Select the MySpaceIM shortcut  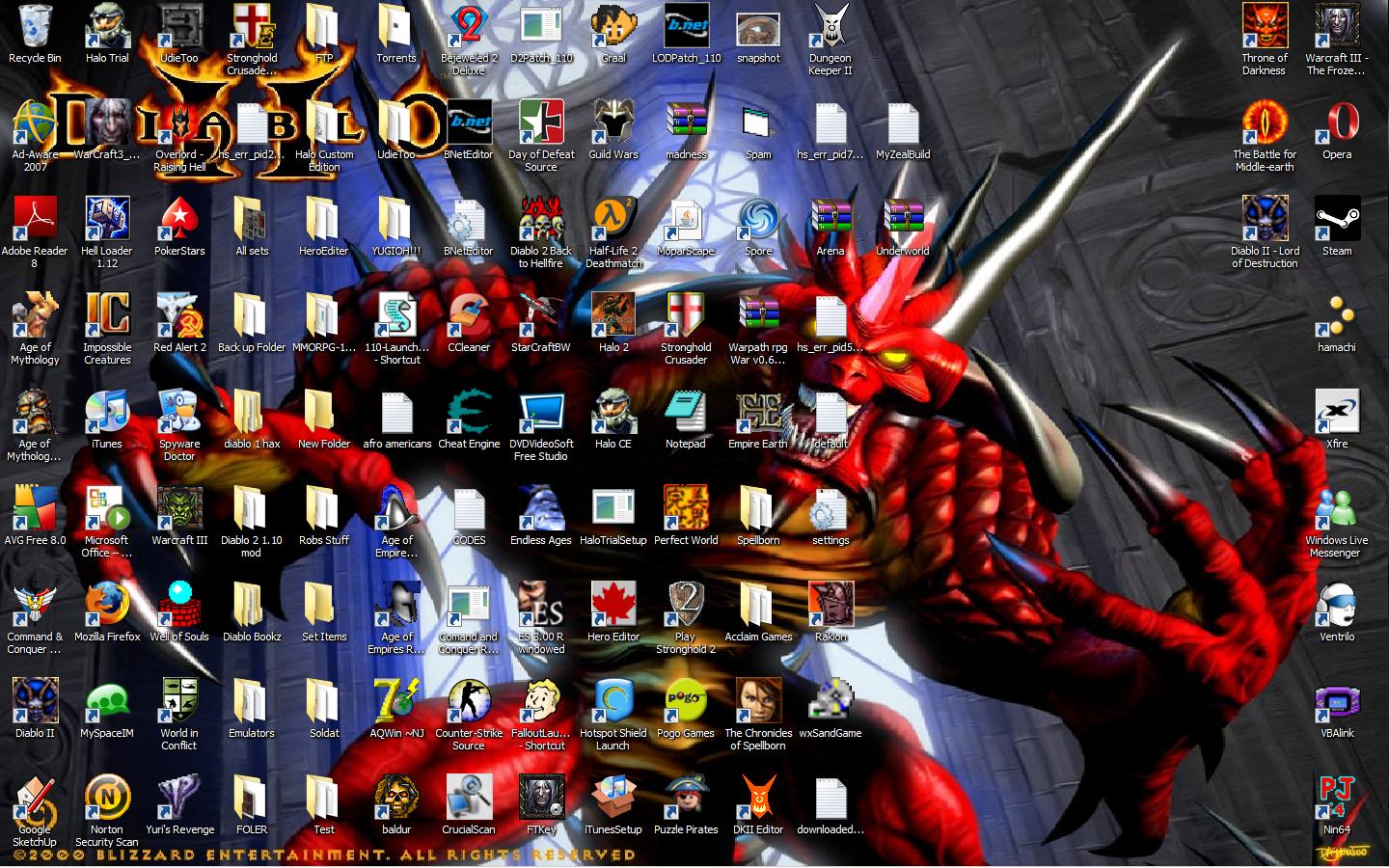pos(107,701)
